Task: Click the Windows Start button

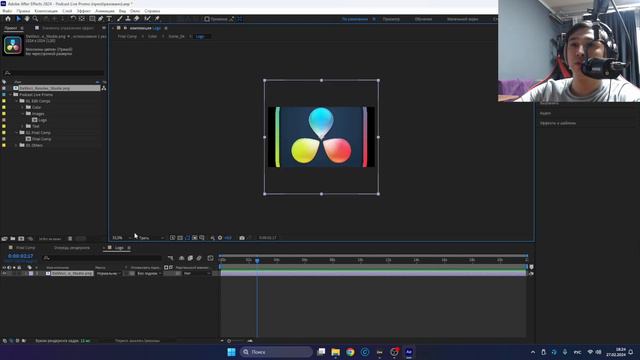Action: click(x=231, y=352)
